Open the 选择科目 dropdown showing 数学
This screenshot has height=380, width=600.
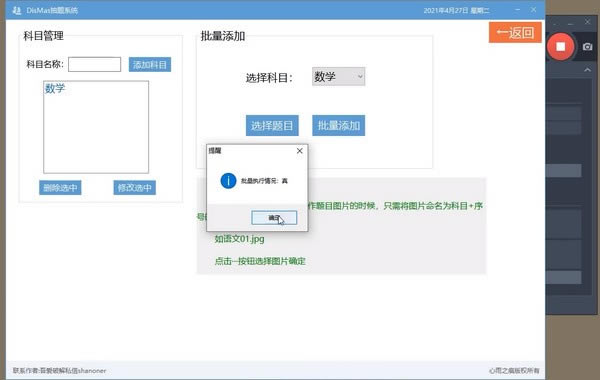coord(338,77)
